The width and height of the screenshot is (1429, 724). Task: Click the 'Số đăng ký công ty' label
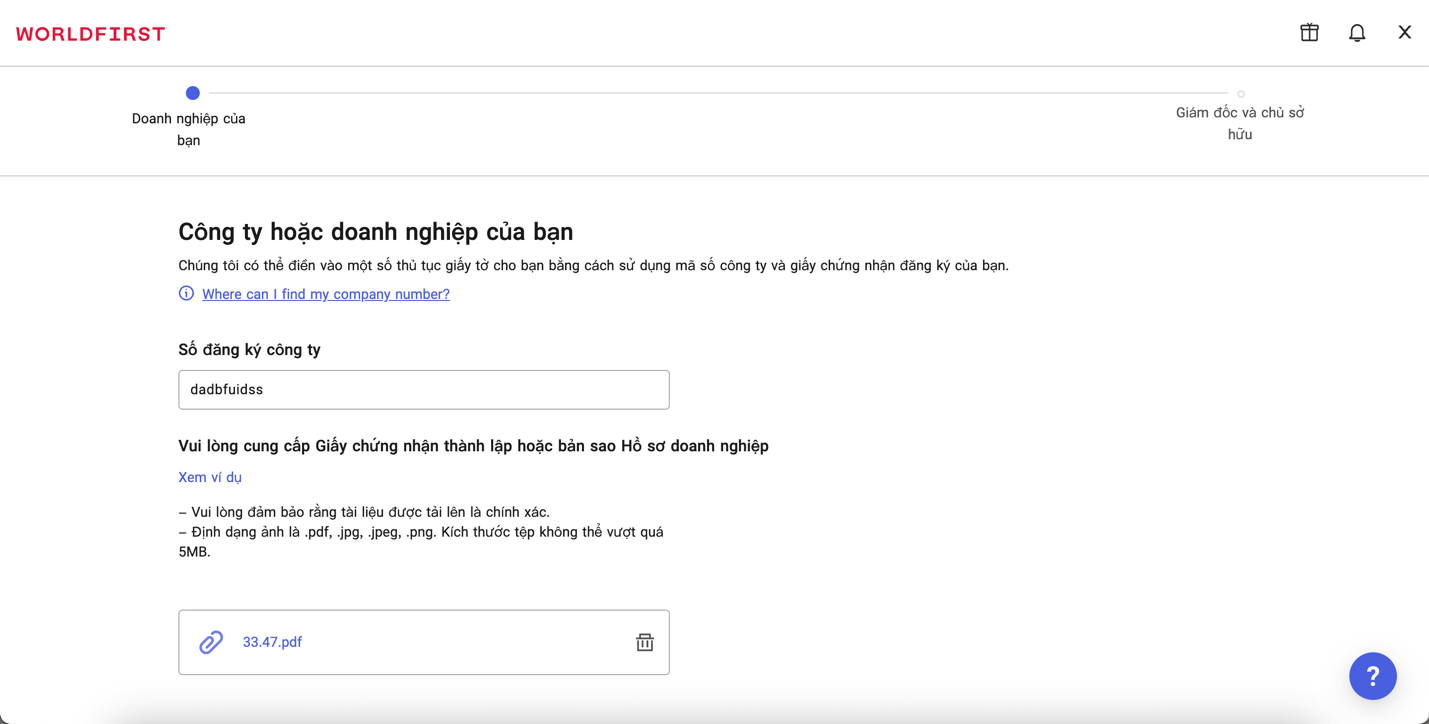(x=249, y=350)
